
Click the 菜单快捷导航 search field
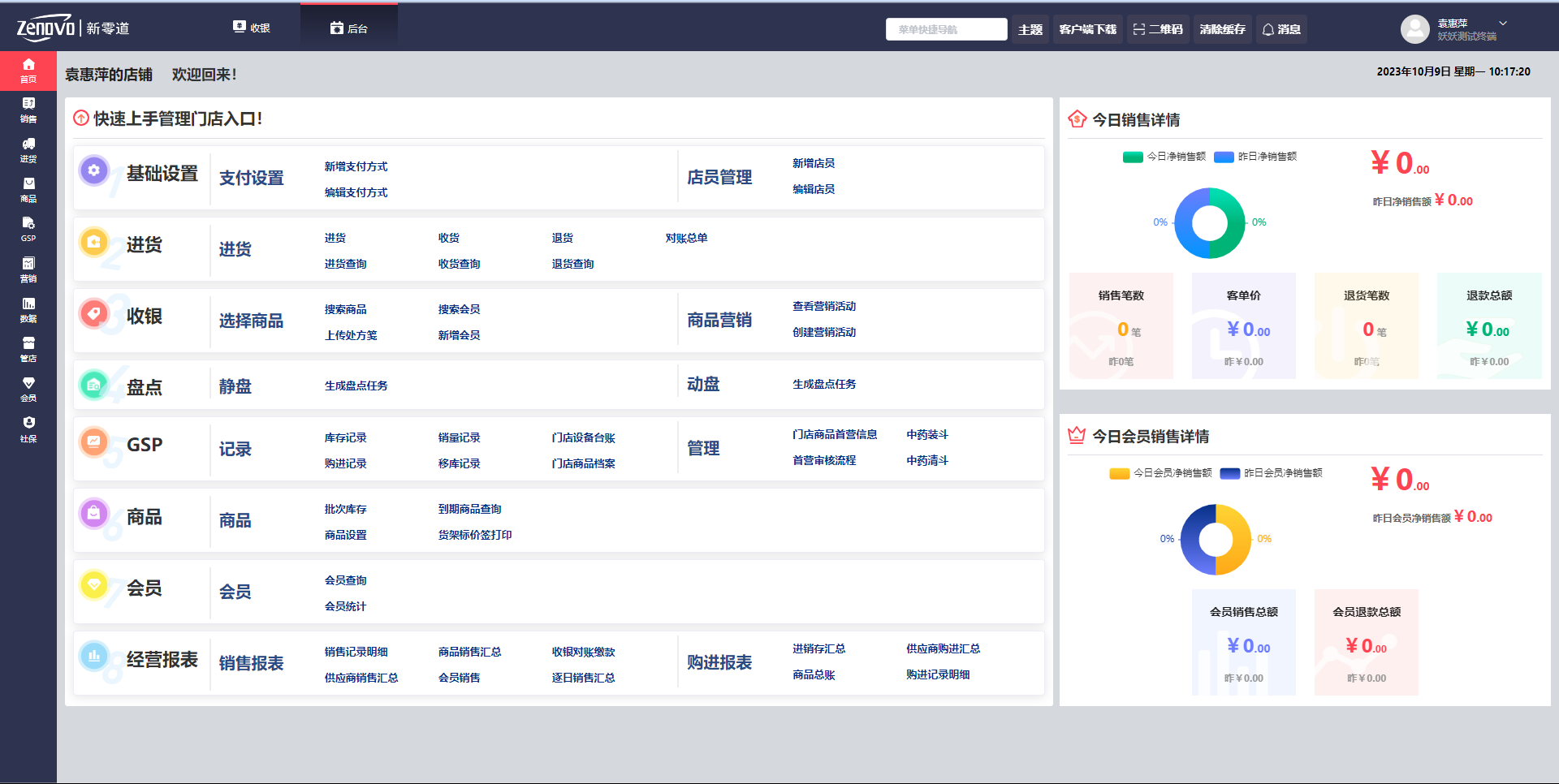(x=946, y=29)
